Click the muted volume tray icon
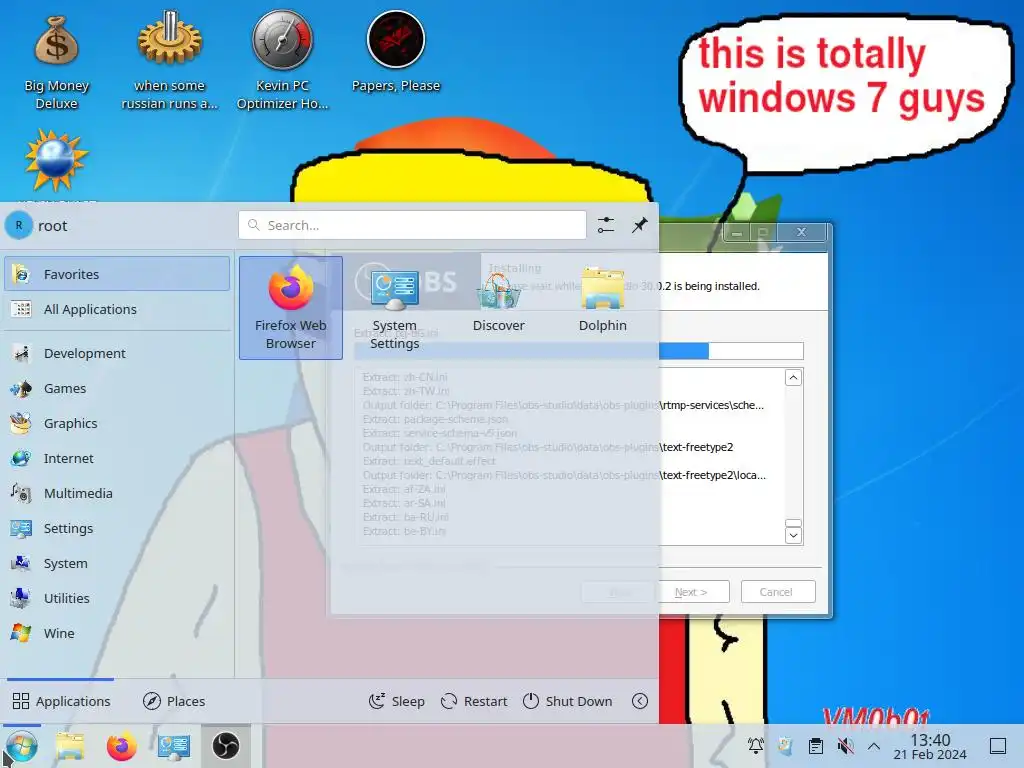This screenshot has height=768, width=1024. 845,746
